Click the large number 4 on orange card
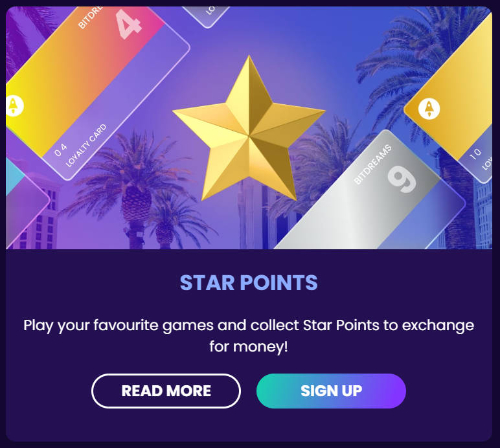 pos(128,23)
